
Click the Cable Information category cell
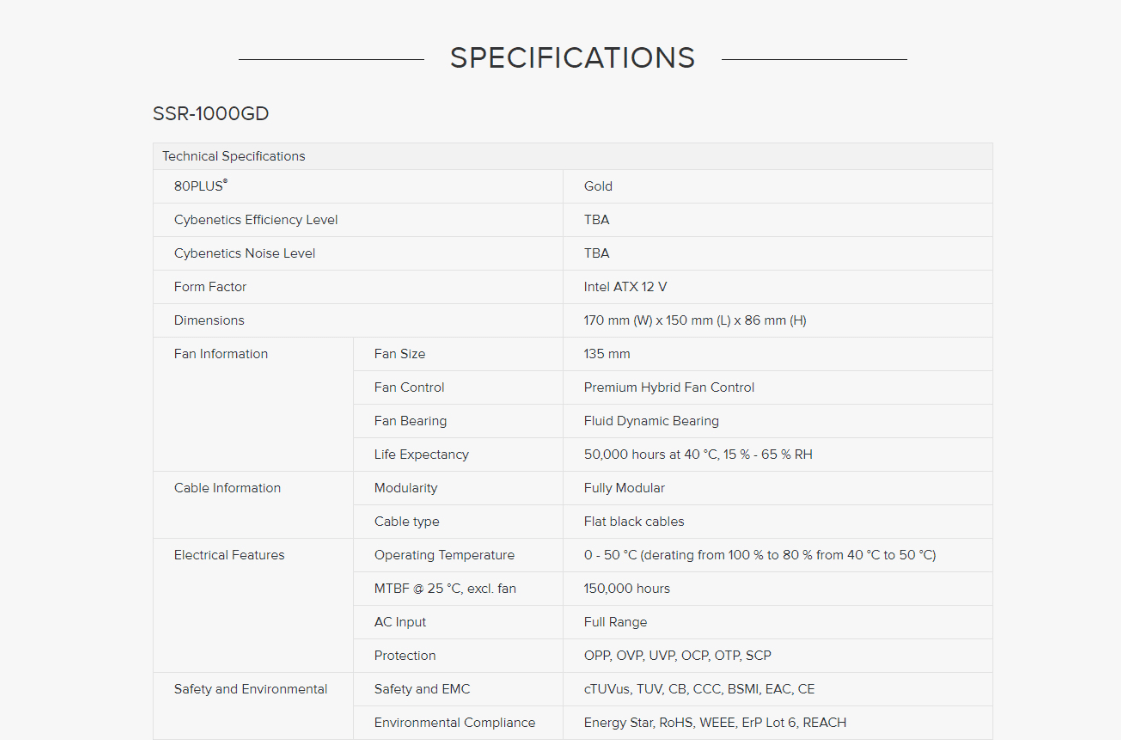[227, 488]
